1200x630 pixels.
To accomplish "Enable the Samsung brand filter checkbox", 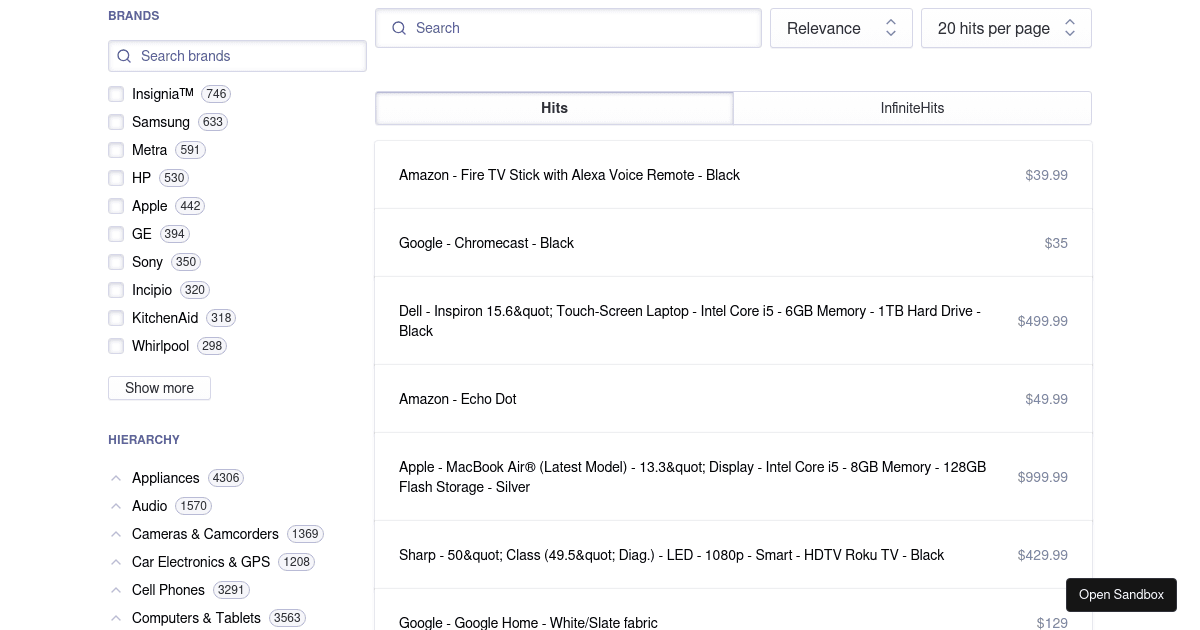I will tap(116, 122).
